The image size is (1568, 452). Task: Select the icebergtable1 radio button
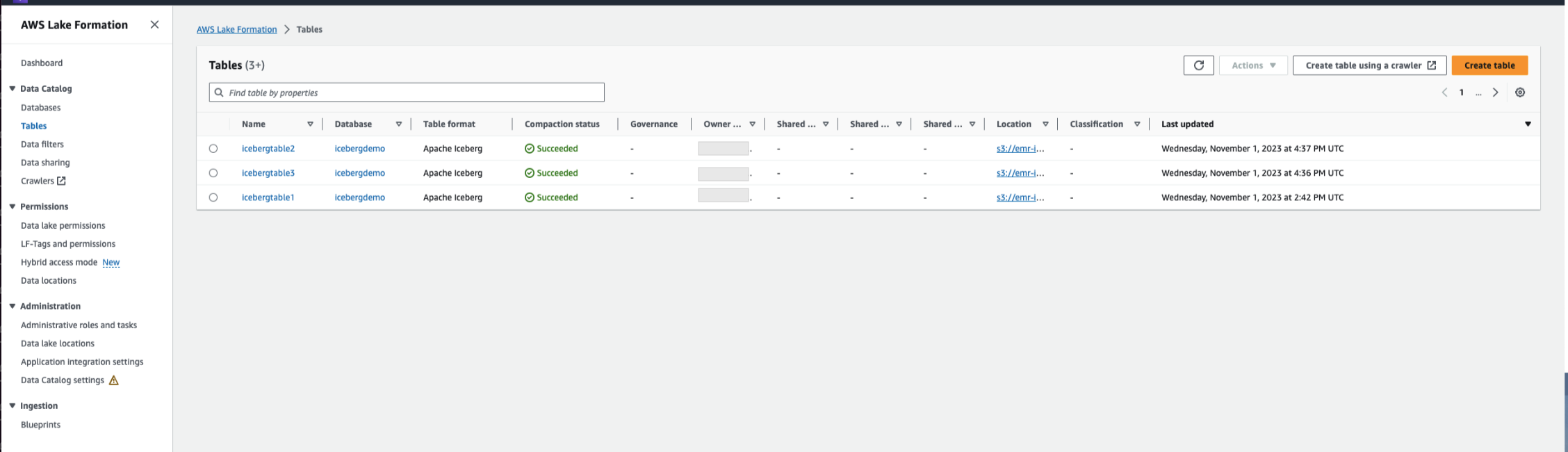point(213,197)
